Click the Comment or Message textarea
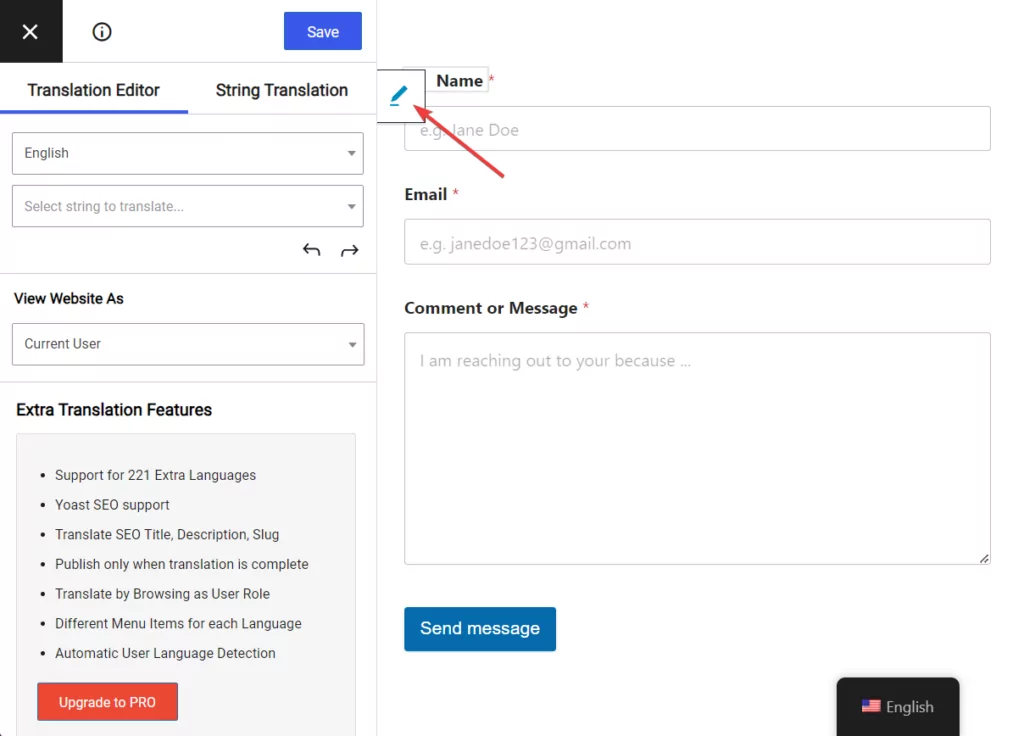 click(x=697, y=449)
